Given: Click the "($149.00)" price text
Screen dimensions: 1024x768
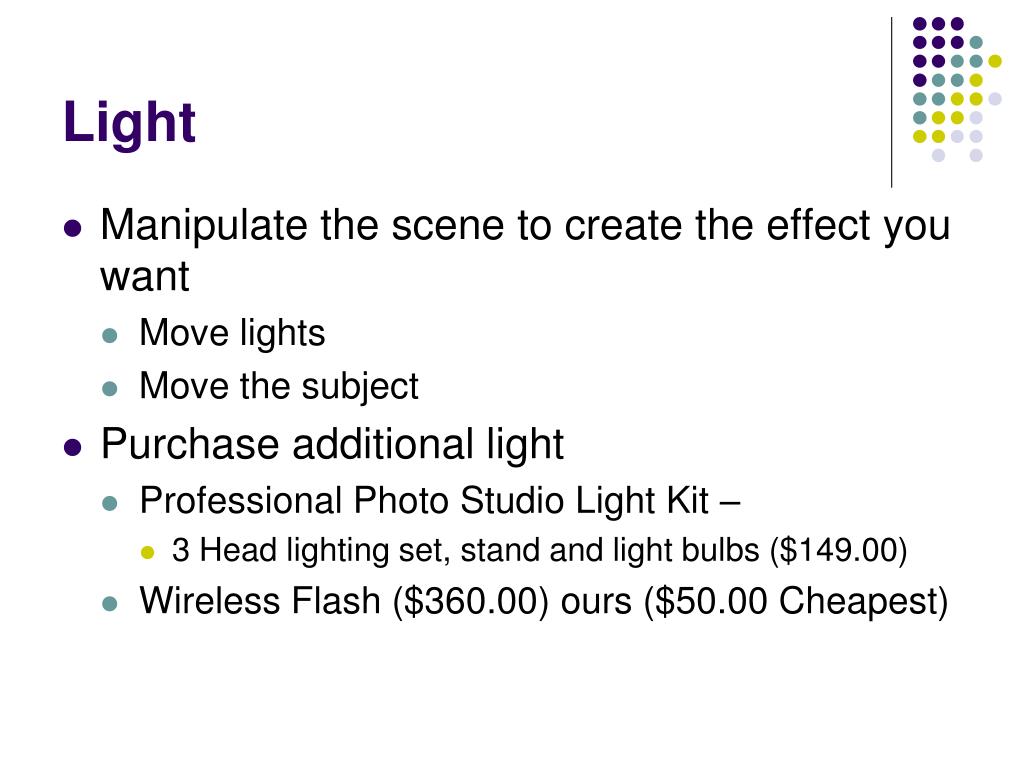Looking at the screenshot, I should pyautogui.click(x=838, y=551).
